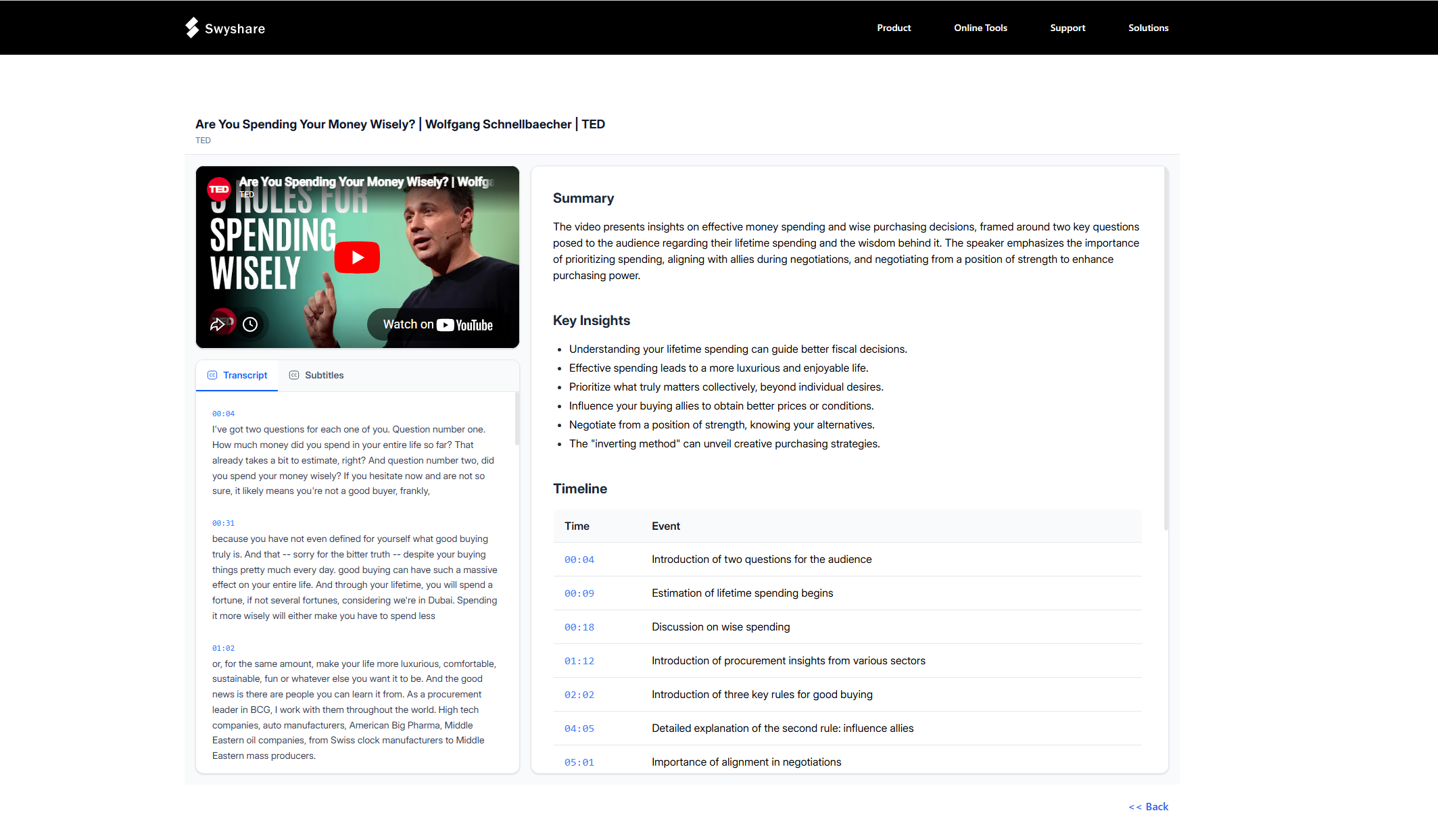Click the play button on the TED video
Viewport: 1438px width, 840px height.
pos(357,257)
